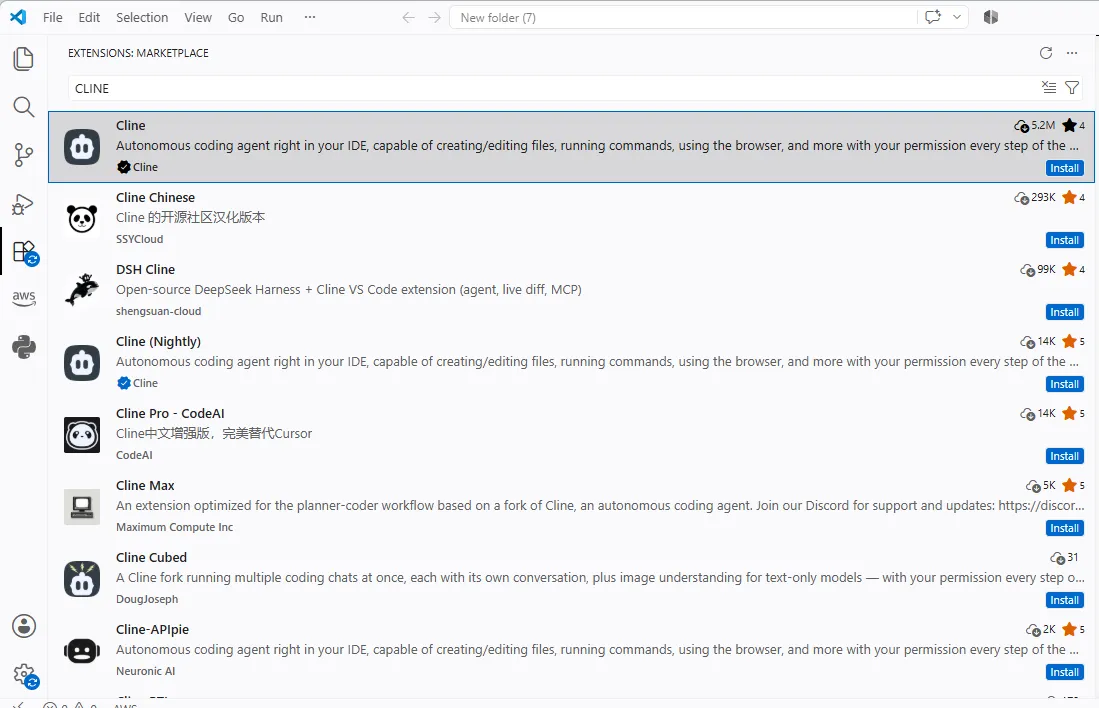Refresh the extensions marketplace list
This screenshot has width=1099, height=708.
(x=1046, y=53)
